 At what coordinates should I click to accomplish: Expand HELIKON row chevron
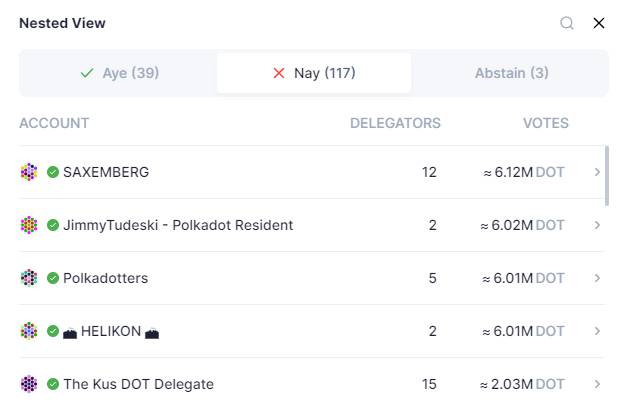(597, 331)
